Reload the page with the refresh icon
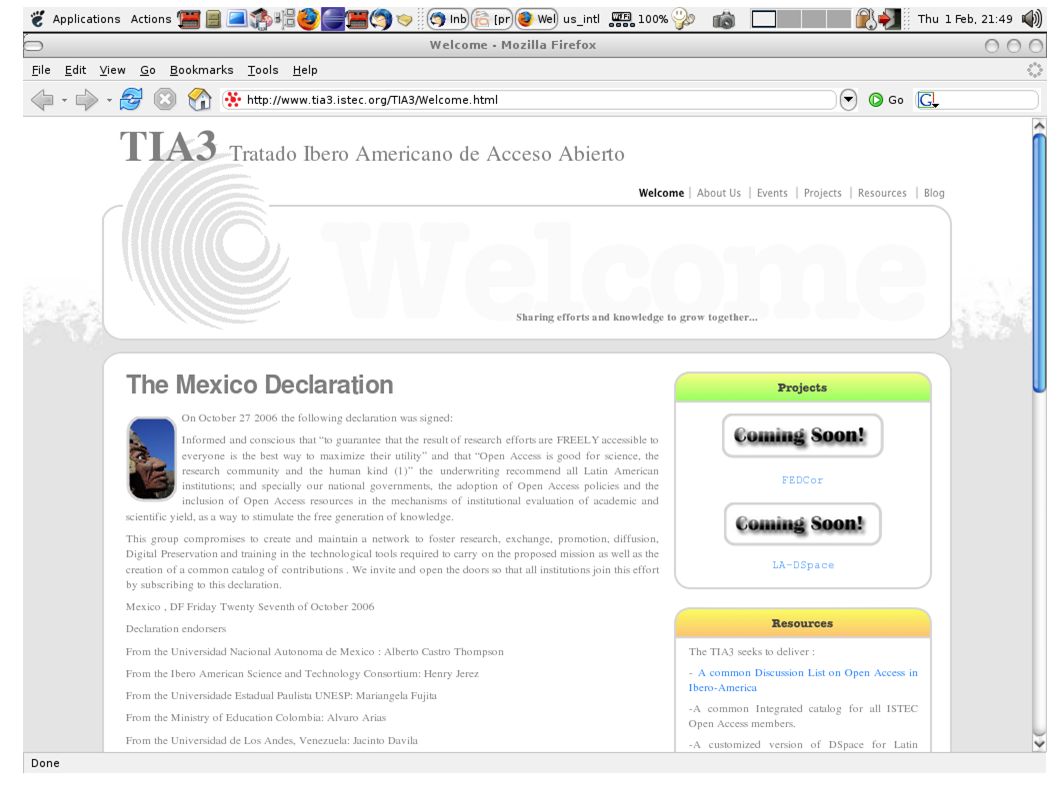 [x=131, y=100]
